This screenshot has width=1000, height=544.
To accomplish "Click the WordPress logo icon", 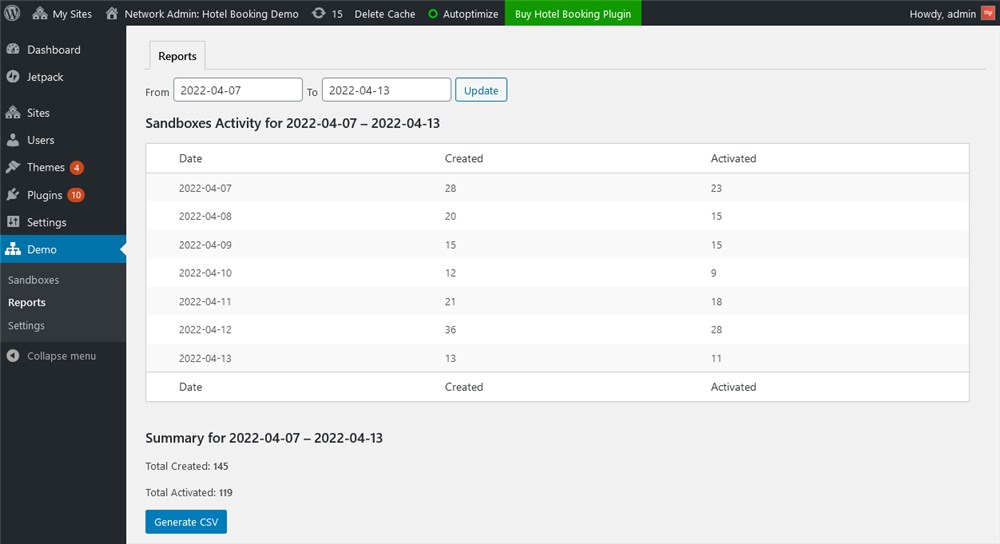I will [12, 13].
